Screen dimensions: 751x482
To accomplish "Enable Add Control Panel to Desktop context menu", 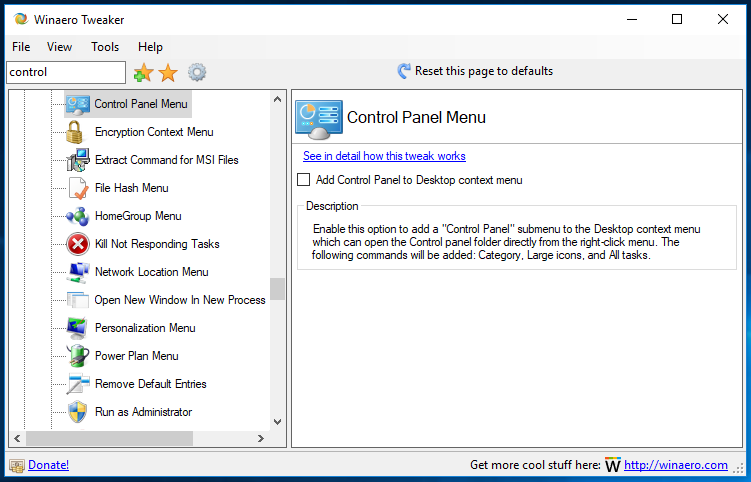I will 304,180.
